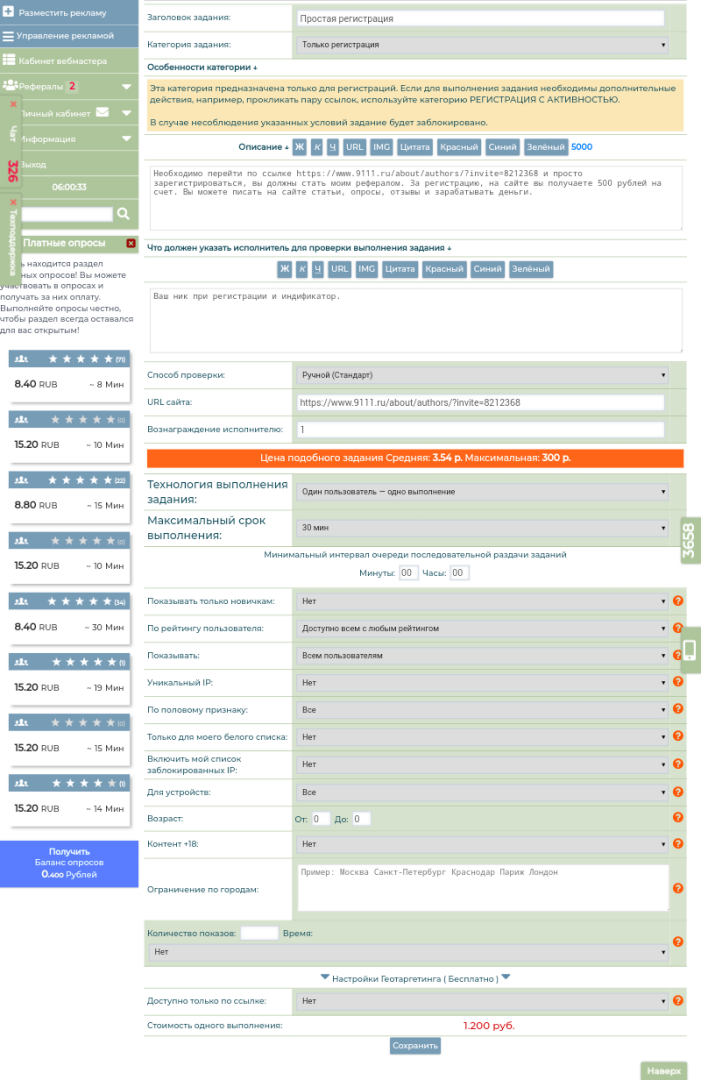Open Способ проверки dropdown
This screenshot has width=701, height=1080.
tap(482, 375)
